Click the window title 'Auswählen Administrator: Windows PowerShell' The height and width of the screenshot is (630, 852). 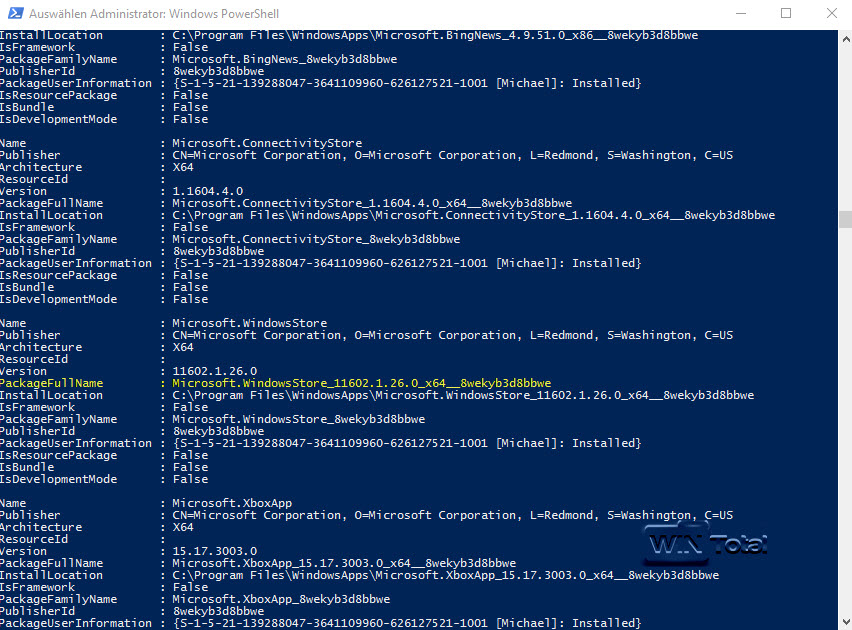(154, 14)
